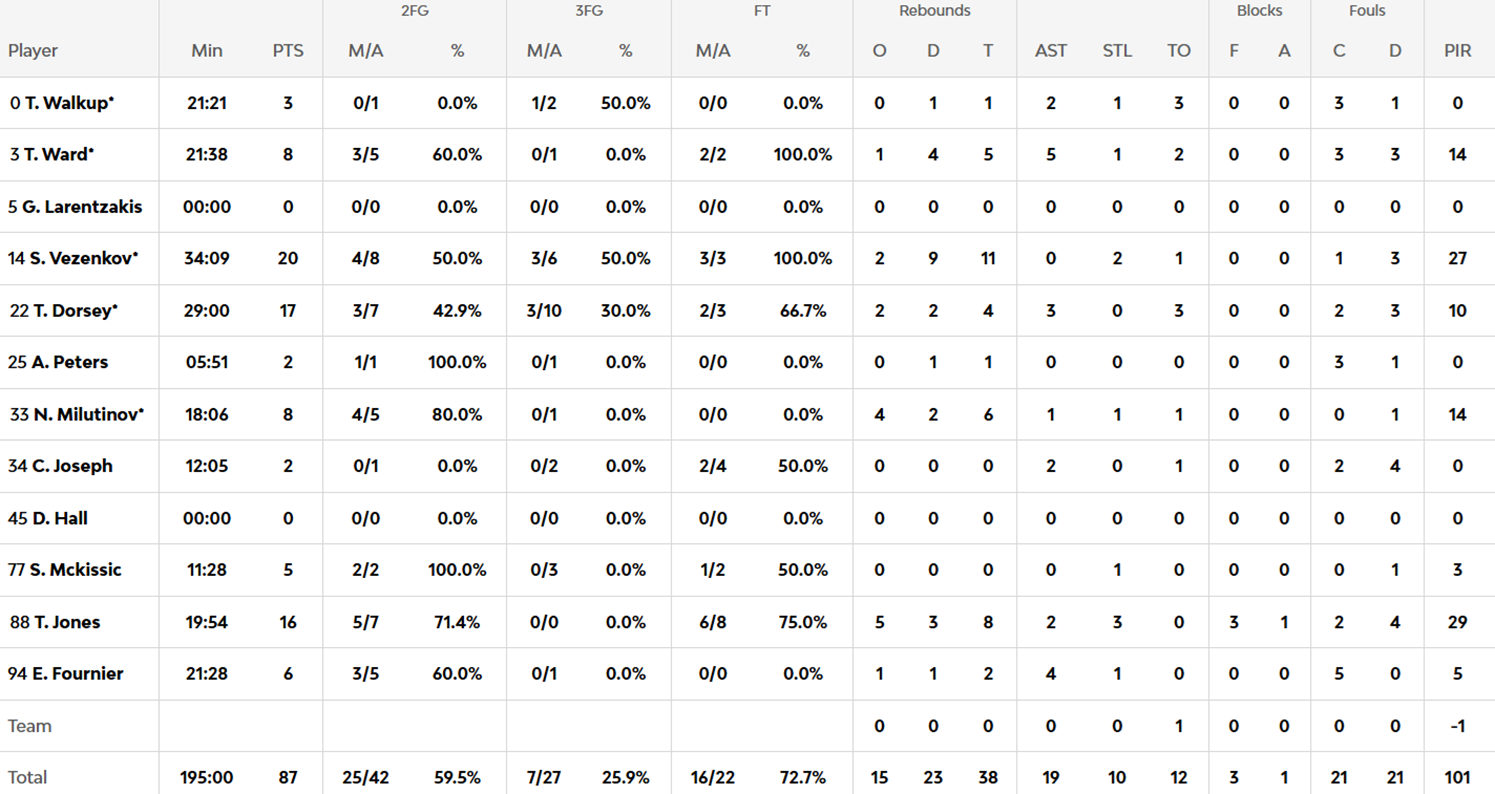Click the AST column header
This screenshot has width=1495, height=794.
1051,50
